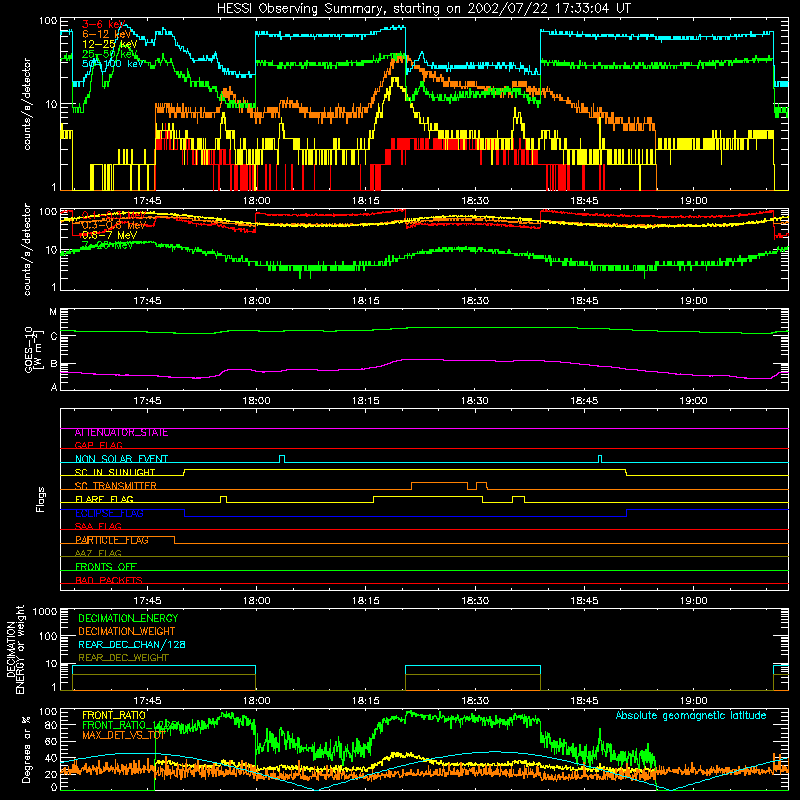
Task: Click the Degrees or % axis label
Action: pos(26,749)
